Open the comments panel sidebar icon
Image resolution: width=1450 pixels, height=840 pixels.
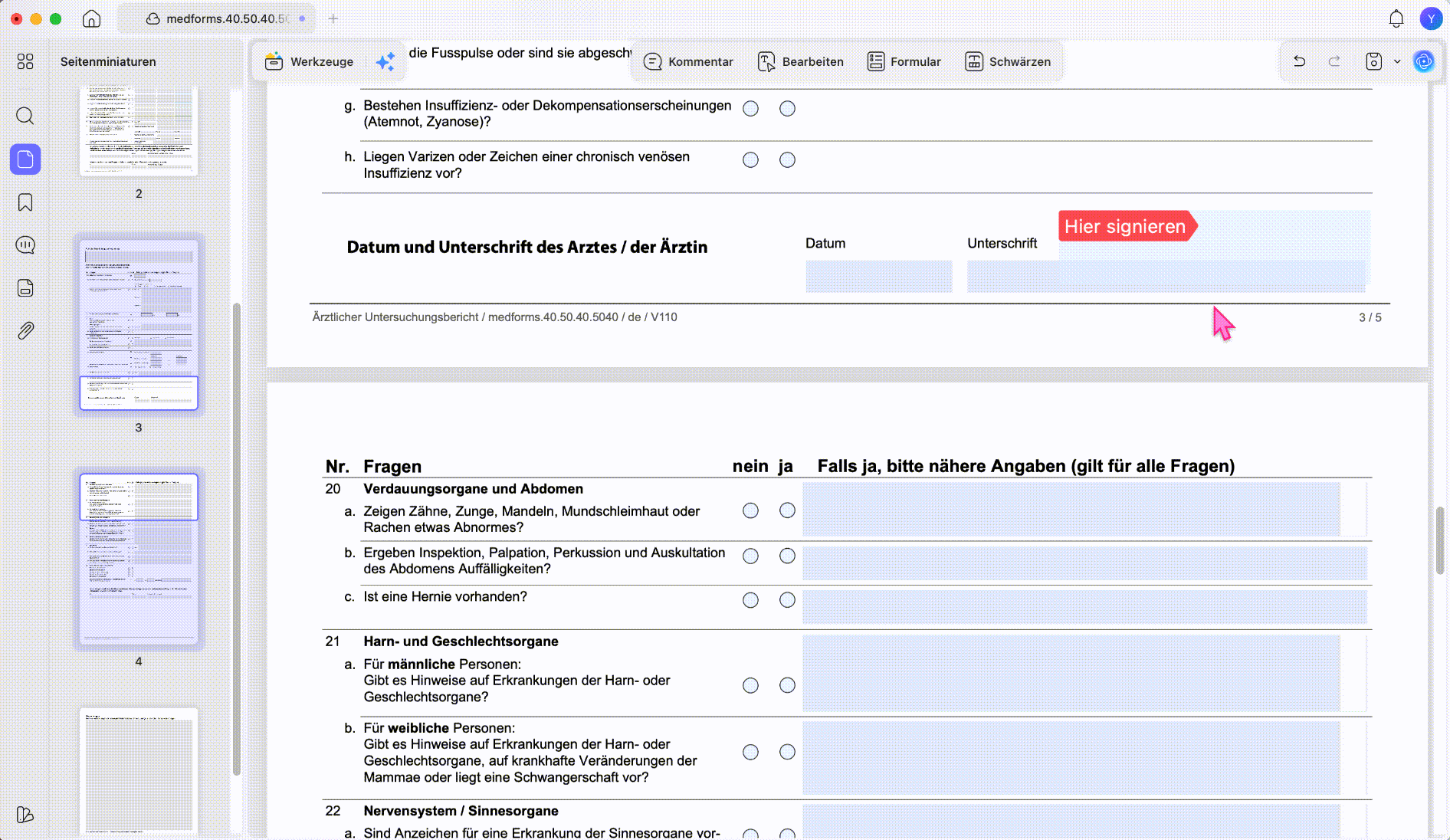point(25,245)
